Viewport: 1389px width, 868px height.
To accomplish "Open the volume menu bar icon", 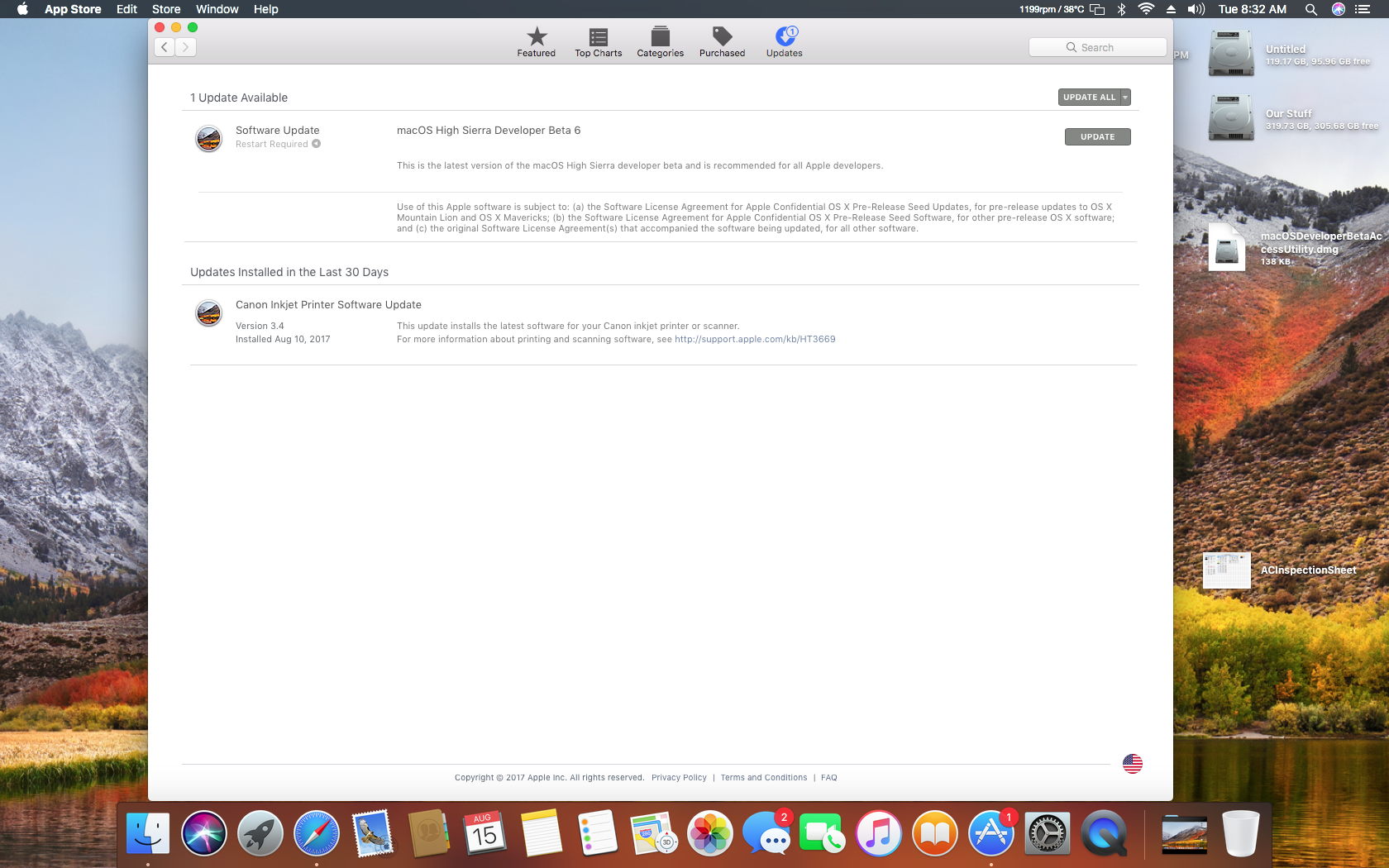I will click(x=1196, y=9).
